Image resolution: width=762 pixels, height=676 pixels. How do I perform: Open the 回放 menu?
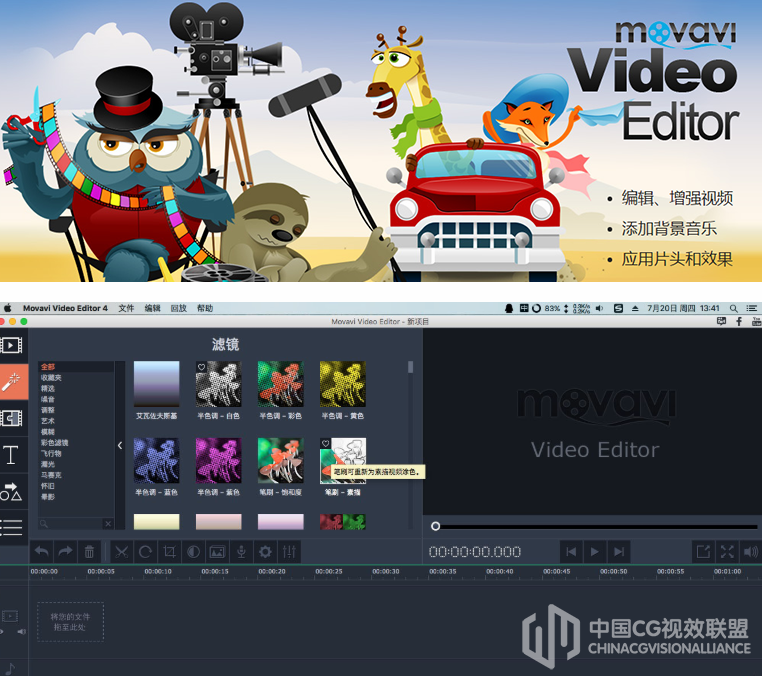coord(179,308)
